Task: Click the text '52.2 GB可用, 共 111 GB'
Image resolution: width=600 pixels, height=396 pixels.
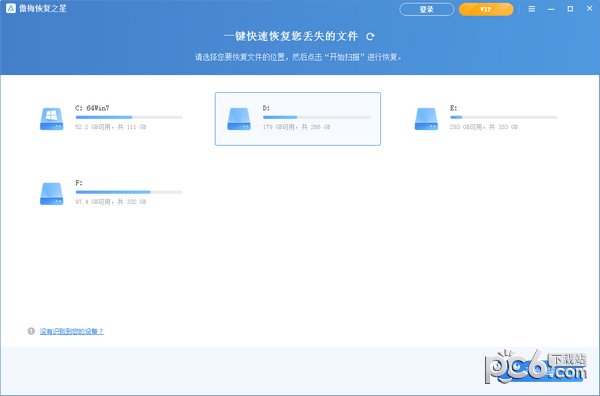Action: pyautogui.click(x=111, y=127)
